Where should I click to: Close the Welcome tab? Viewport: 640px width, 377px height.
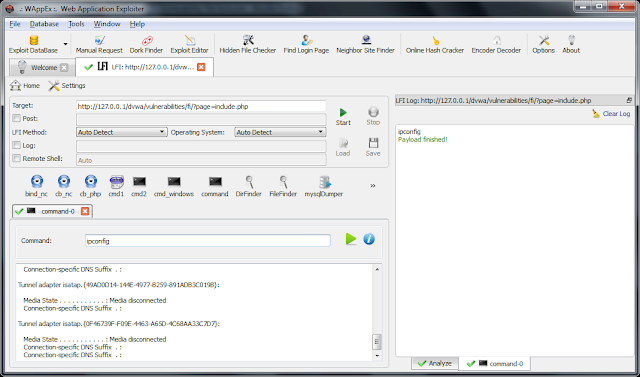(x=64, y=67)
